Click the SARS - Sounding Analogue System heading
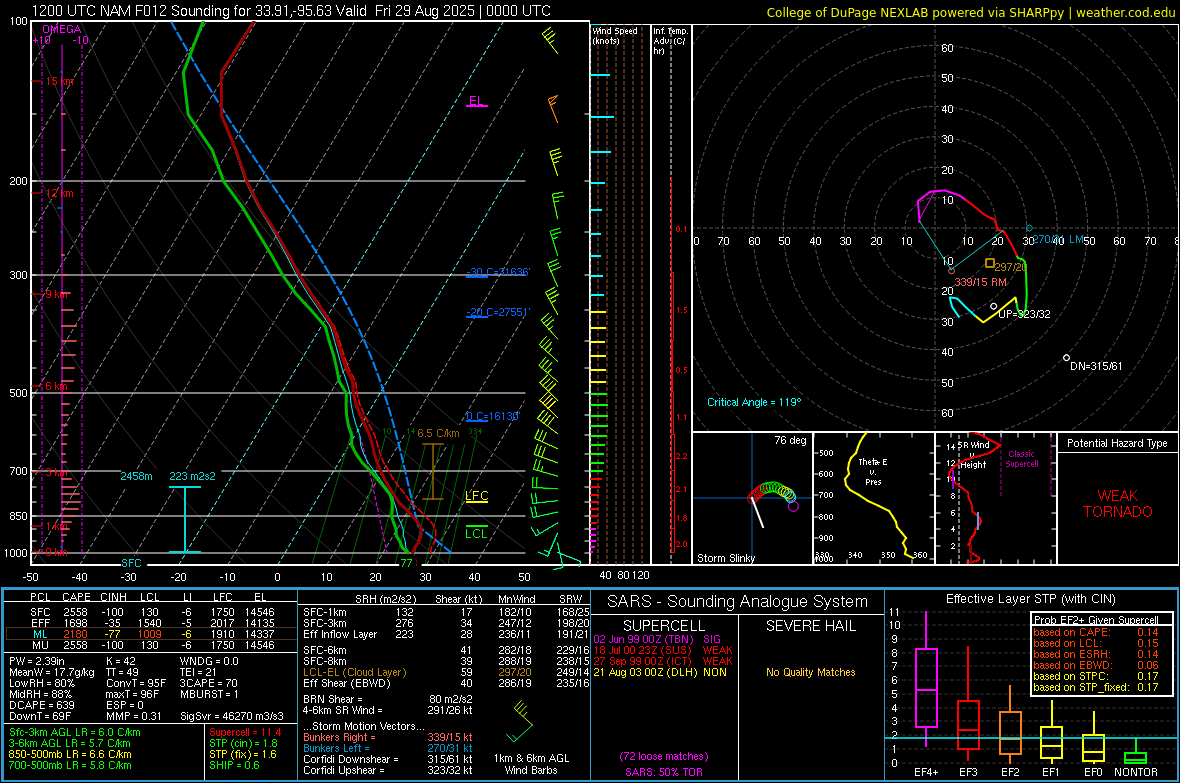1180x783 pixels. click(x=738, y=602)
